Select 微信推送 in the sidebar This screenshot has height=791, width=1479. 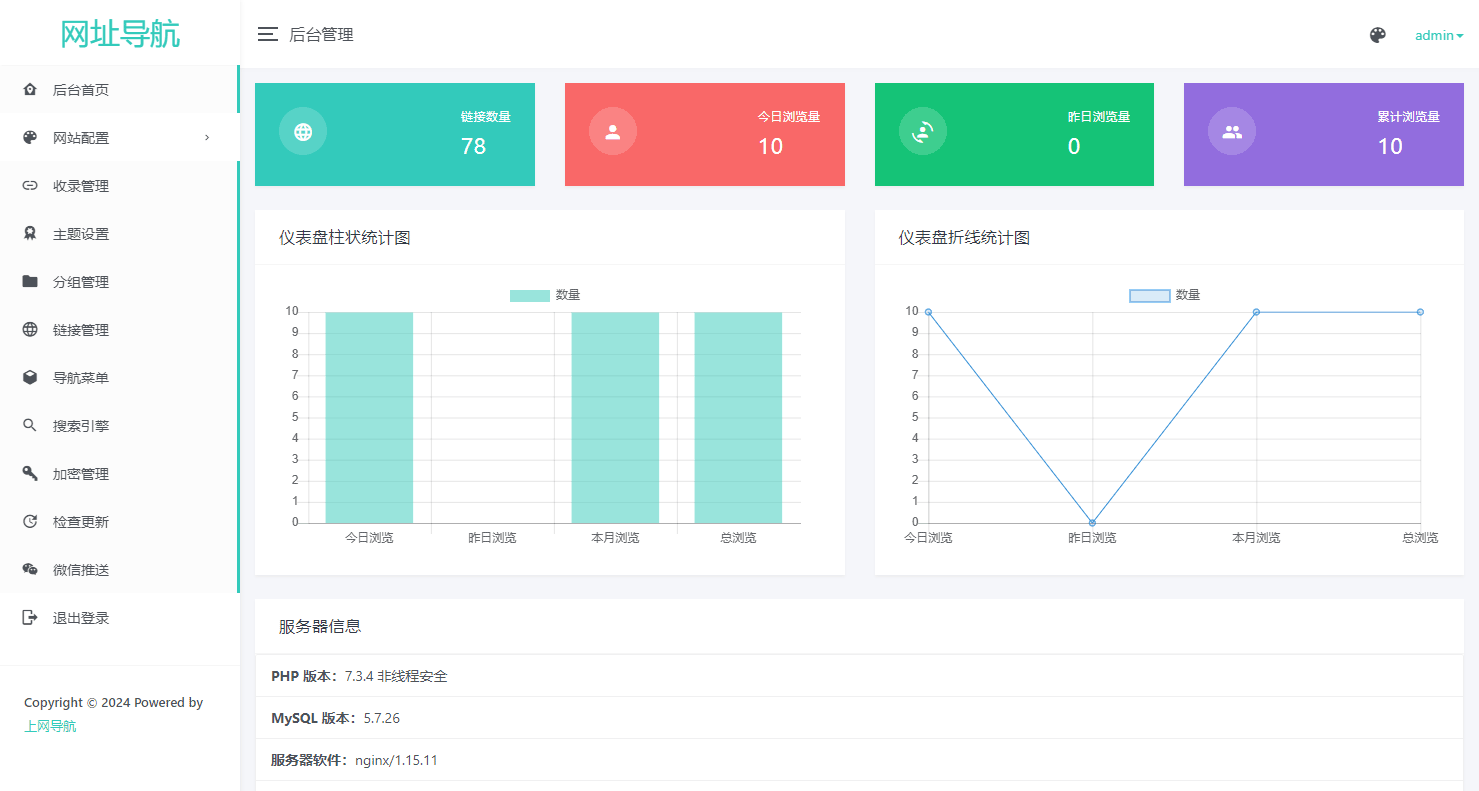119,570
